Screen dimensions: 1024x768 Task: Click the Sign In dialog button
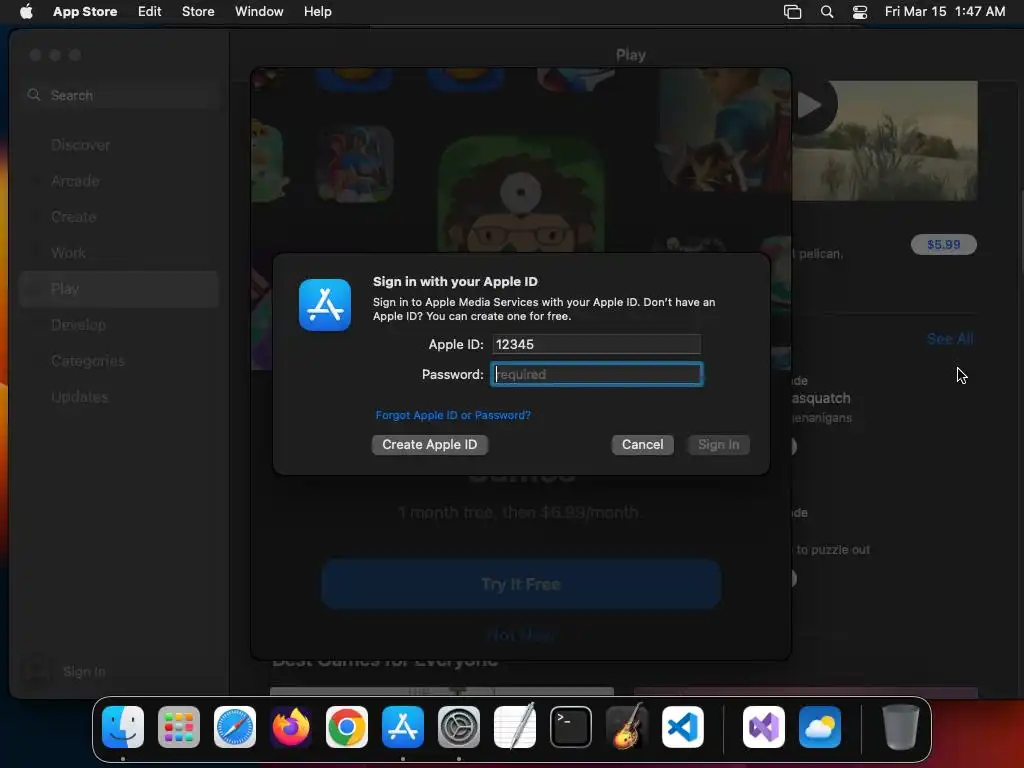coord(718,445)
